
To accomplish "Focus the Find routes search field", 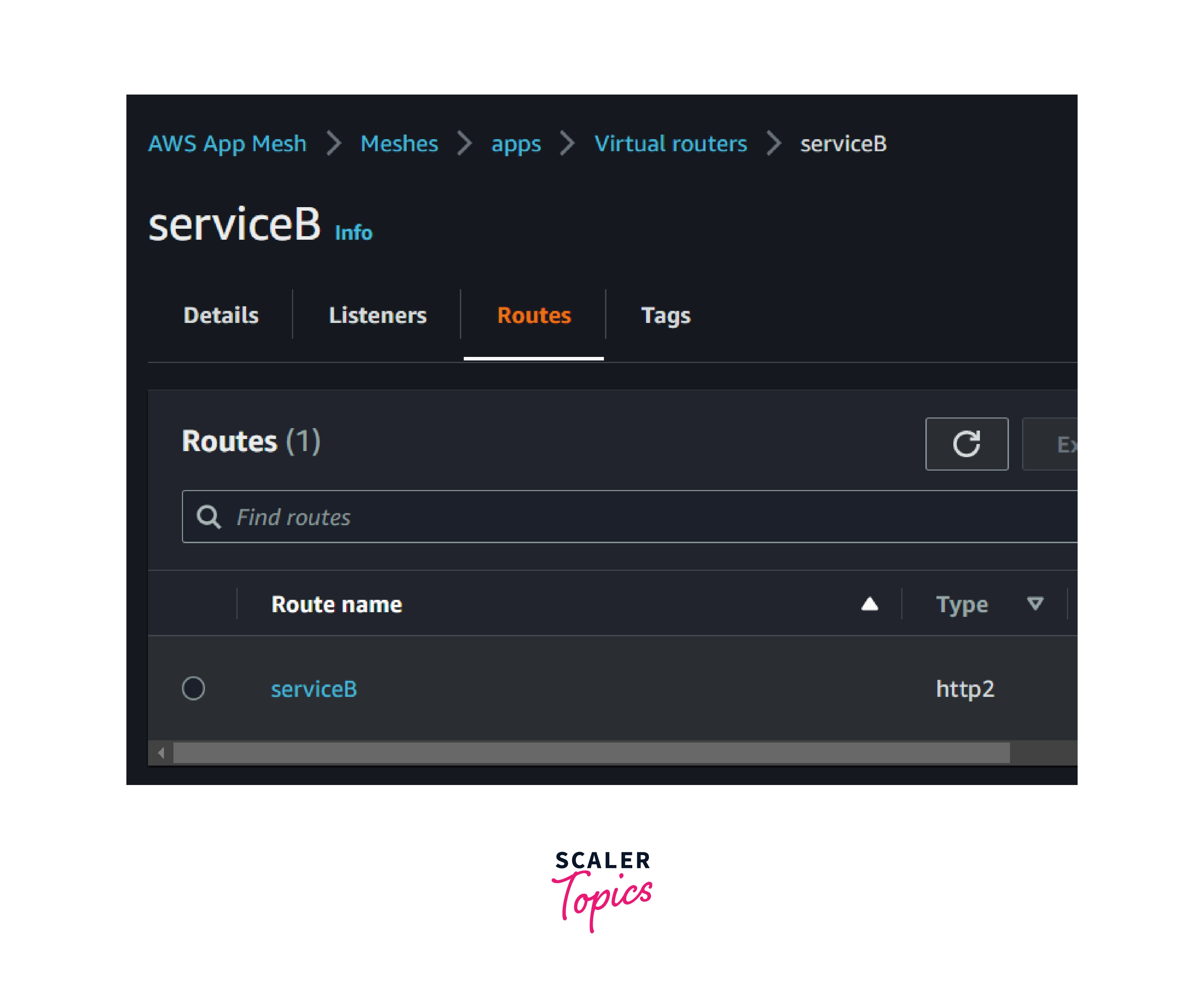I will click(x=629, y=517).
